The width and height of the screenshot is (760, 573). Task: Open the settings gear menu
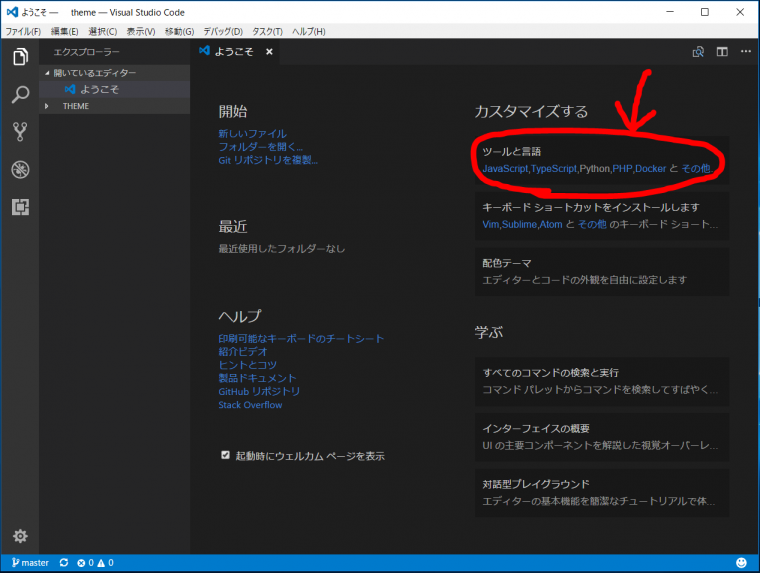pyautogui.click(x=20, y=536)
